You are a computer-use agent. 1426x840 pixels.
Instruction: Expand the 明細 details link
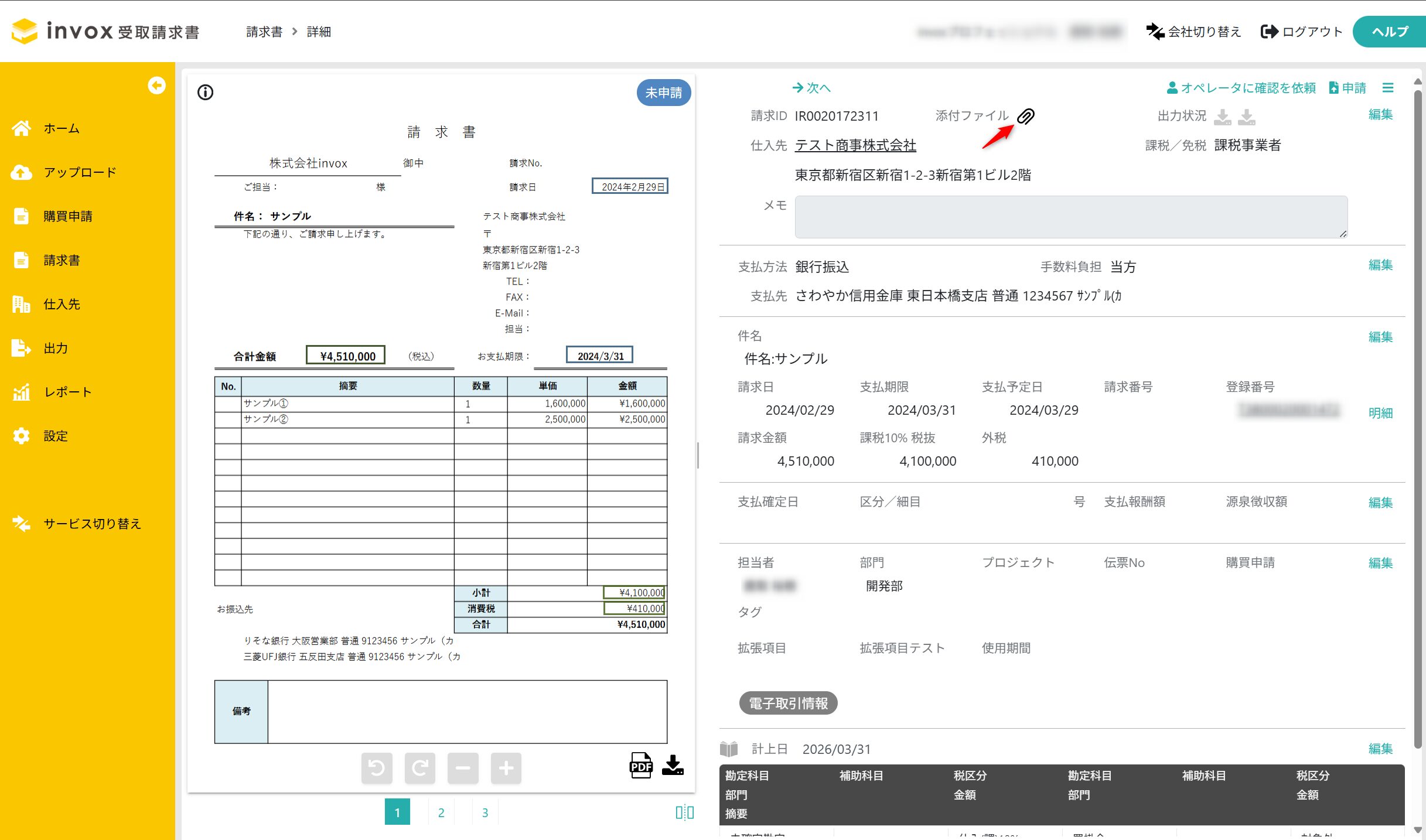pyautogui.click(x=1380, y=413)
